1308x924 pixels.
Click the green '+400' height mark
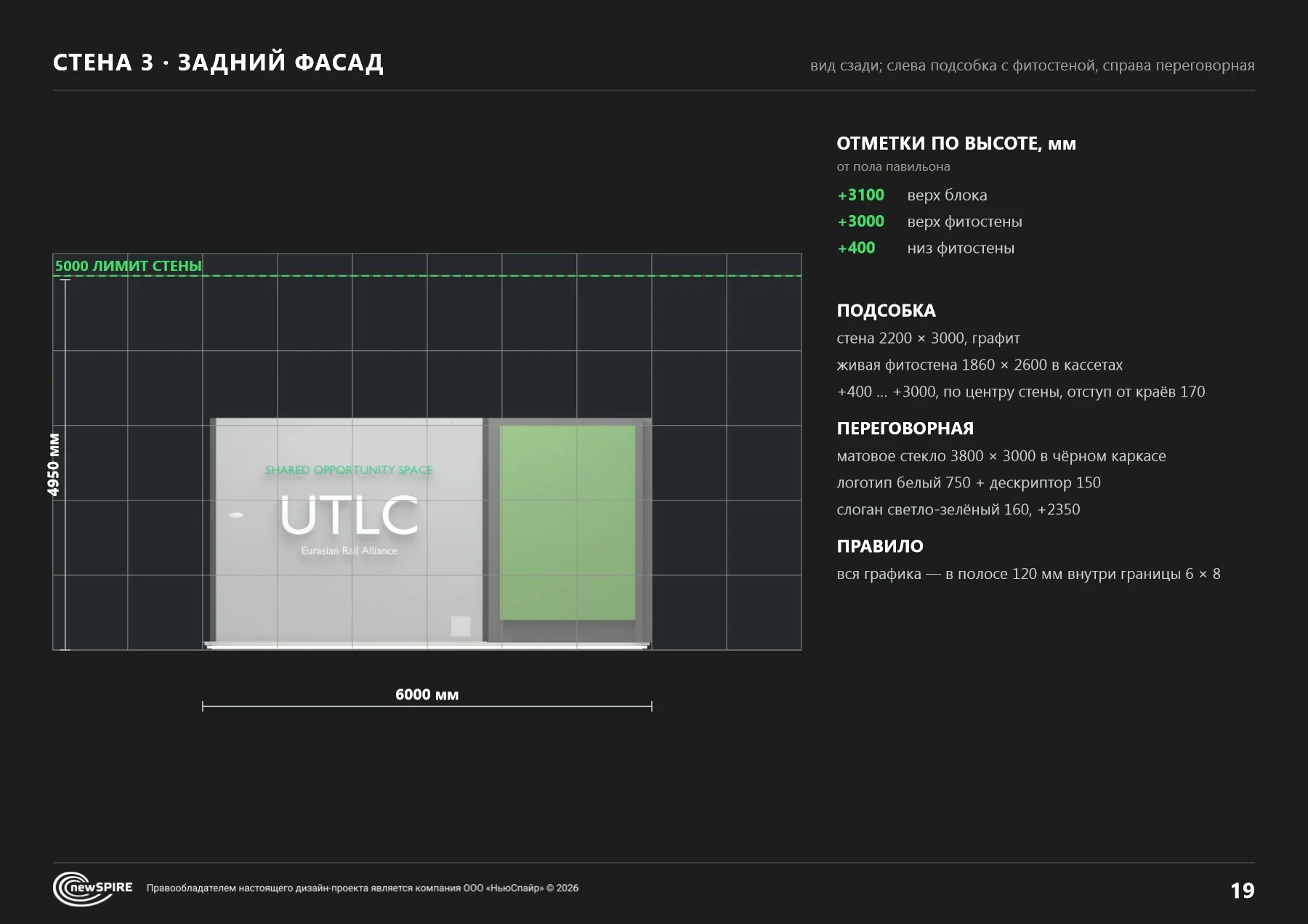[x=856, y=248]
